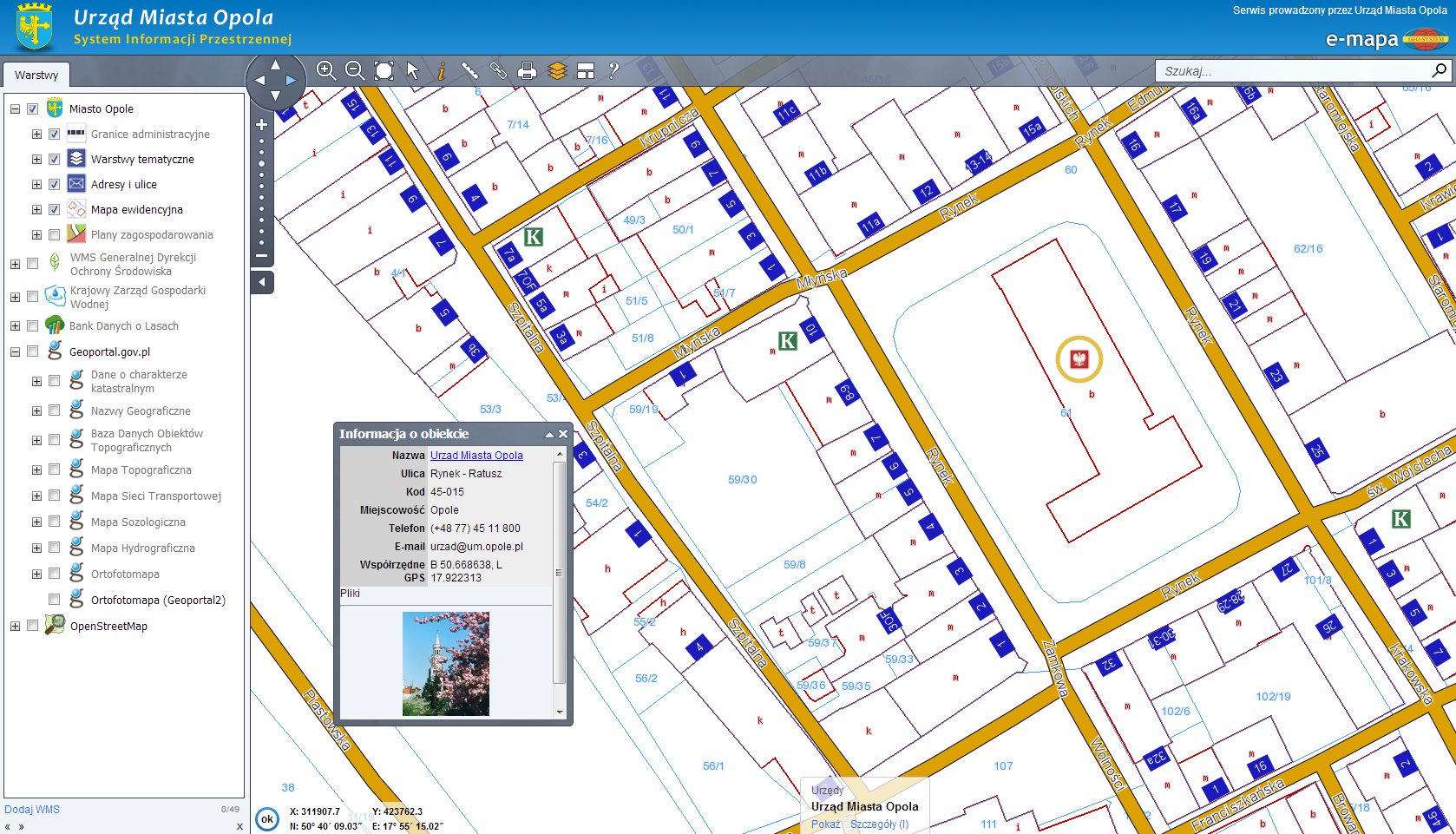Activate the object info tool
Screen dimensions: 1456x834
[441, 70]
